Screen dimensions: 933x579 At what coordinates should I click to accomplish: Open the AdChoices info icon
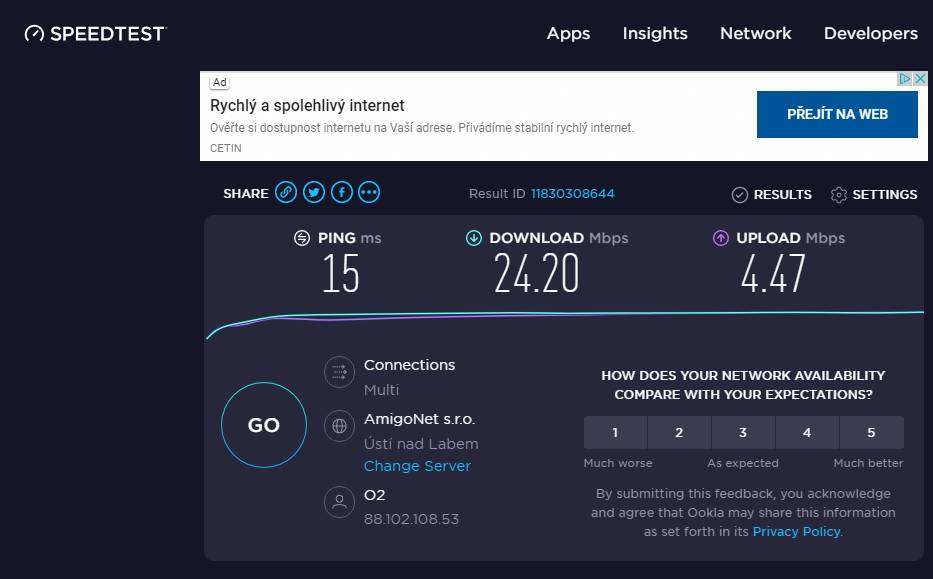point(904,79)
